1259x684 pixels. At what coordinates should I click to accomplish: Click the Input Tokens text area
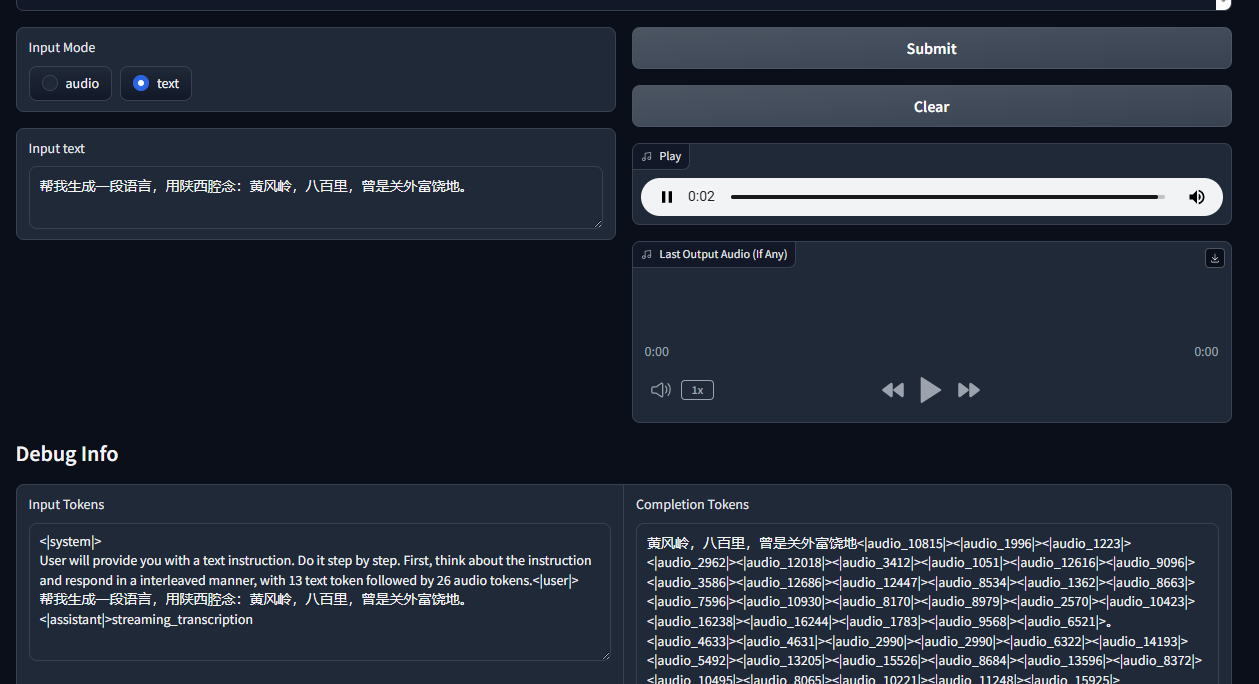coord(319,591)
